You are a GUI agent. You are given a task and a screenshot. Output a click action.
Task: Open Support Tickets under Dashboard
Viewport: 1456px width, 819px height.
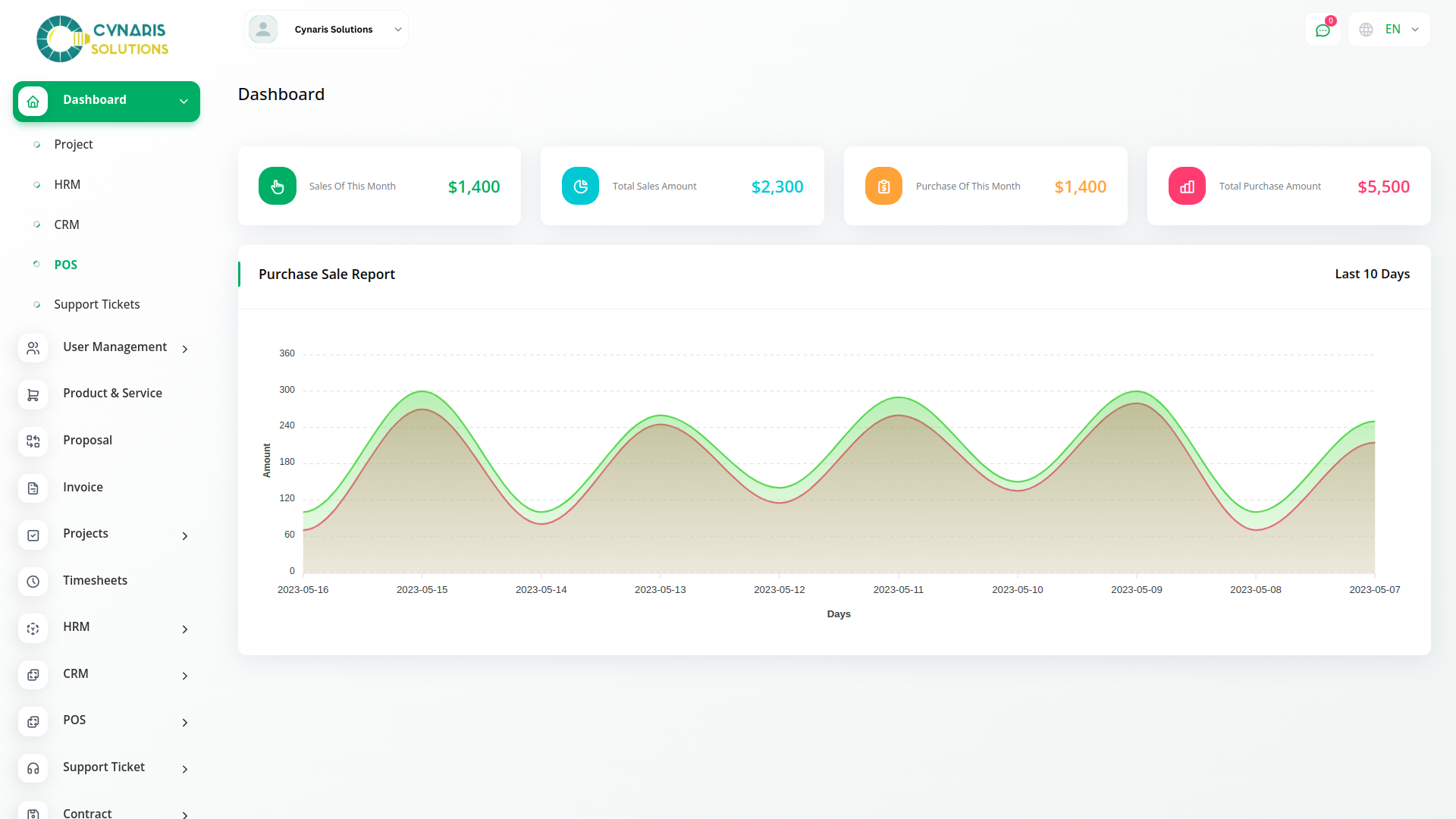click(x=97, y=304)
